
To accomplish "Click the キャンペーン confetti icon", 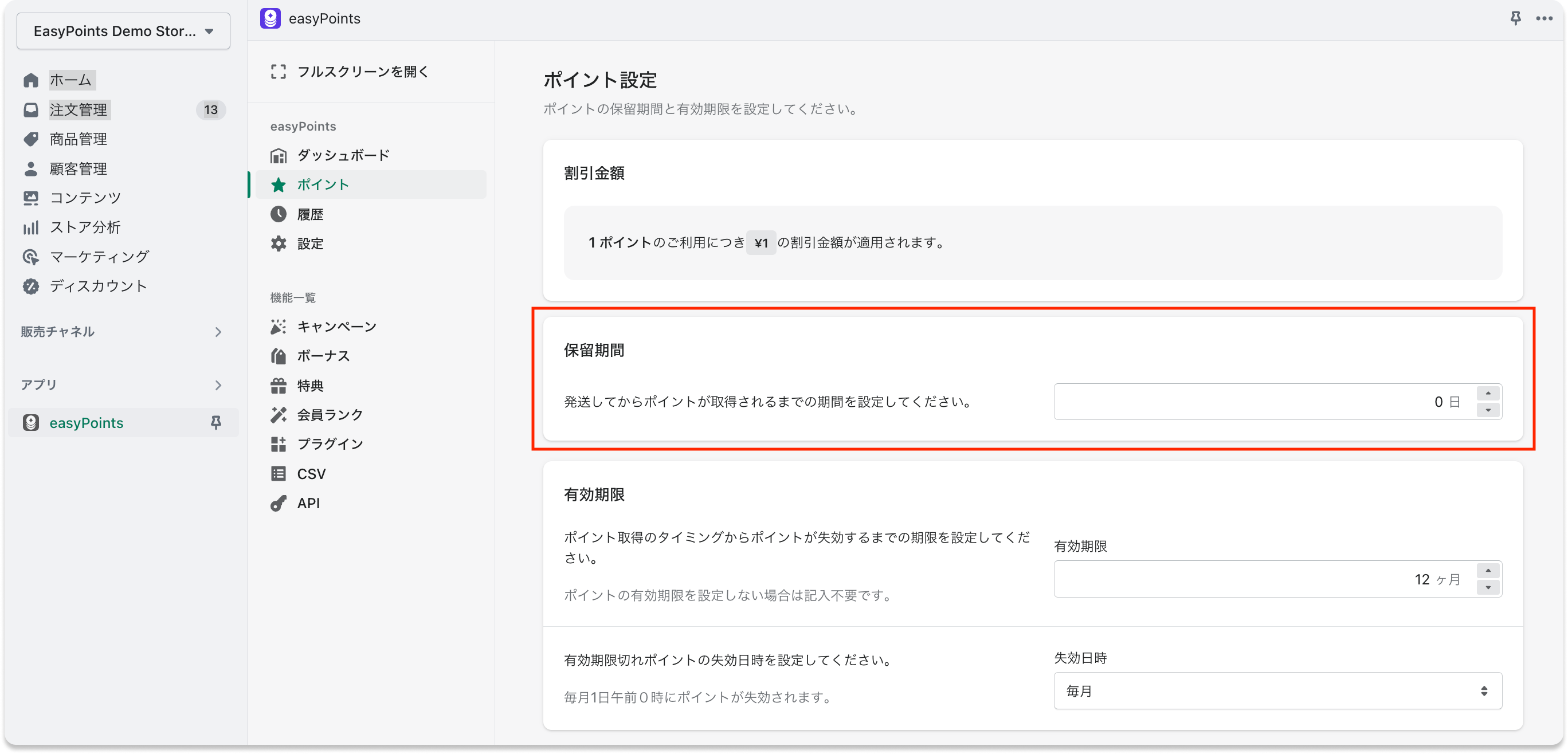I will pyautogui.click(x=278, y=327).
